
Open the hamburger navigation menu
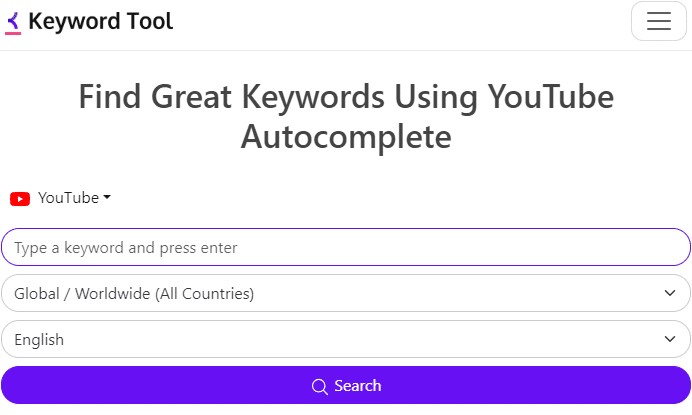coord(658,22)
